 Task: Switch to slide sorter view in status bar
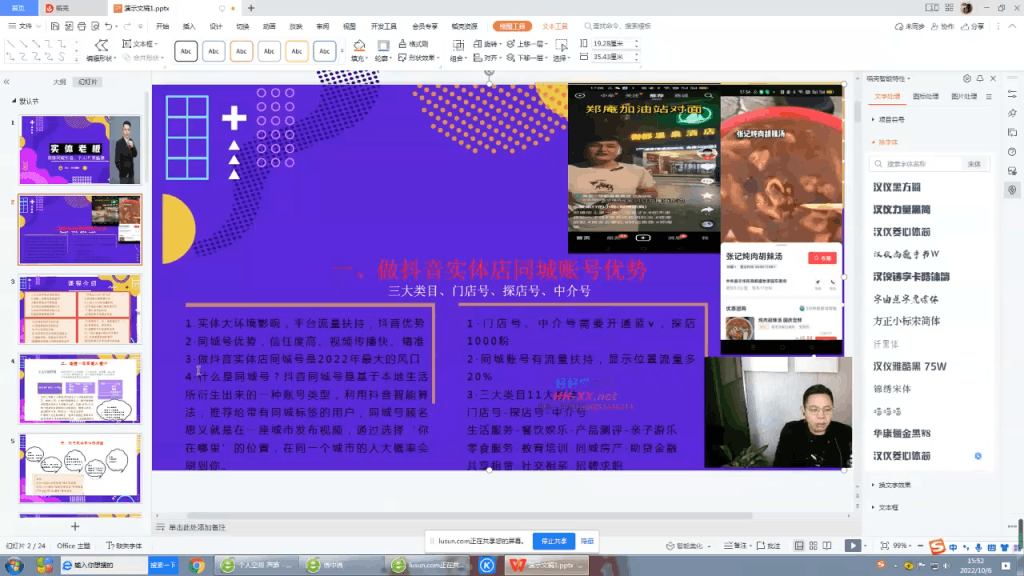click(813, 545)
